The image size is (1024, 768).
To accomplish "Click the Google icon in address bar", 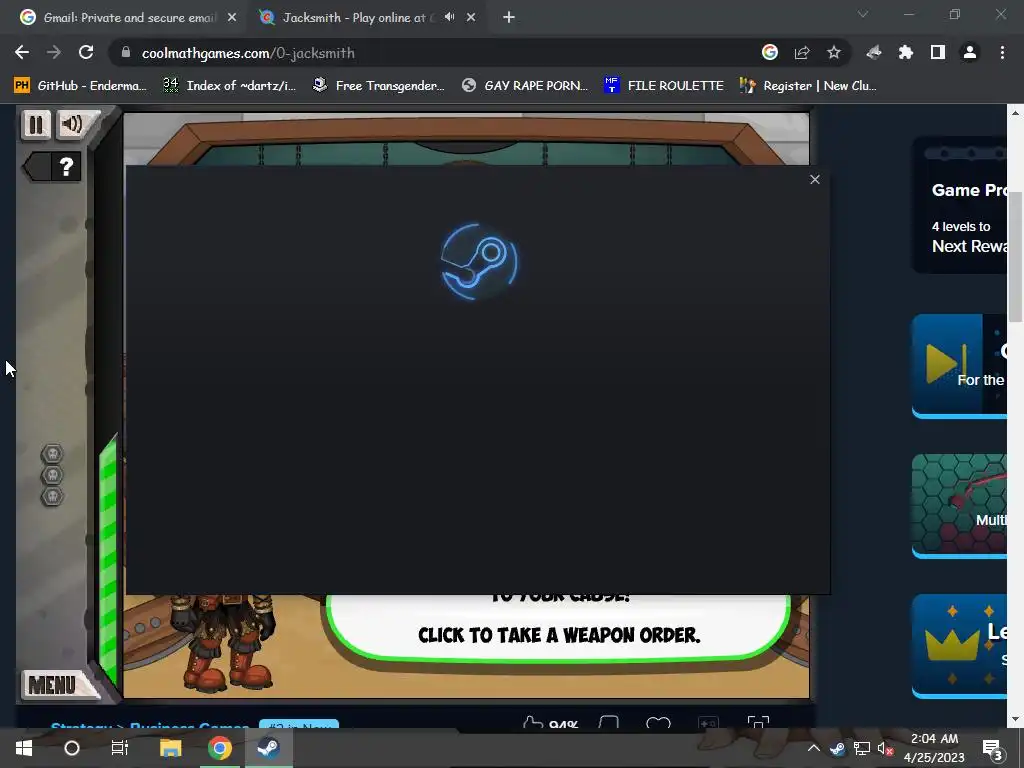I will [x=770, y=52].
